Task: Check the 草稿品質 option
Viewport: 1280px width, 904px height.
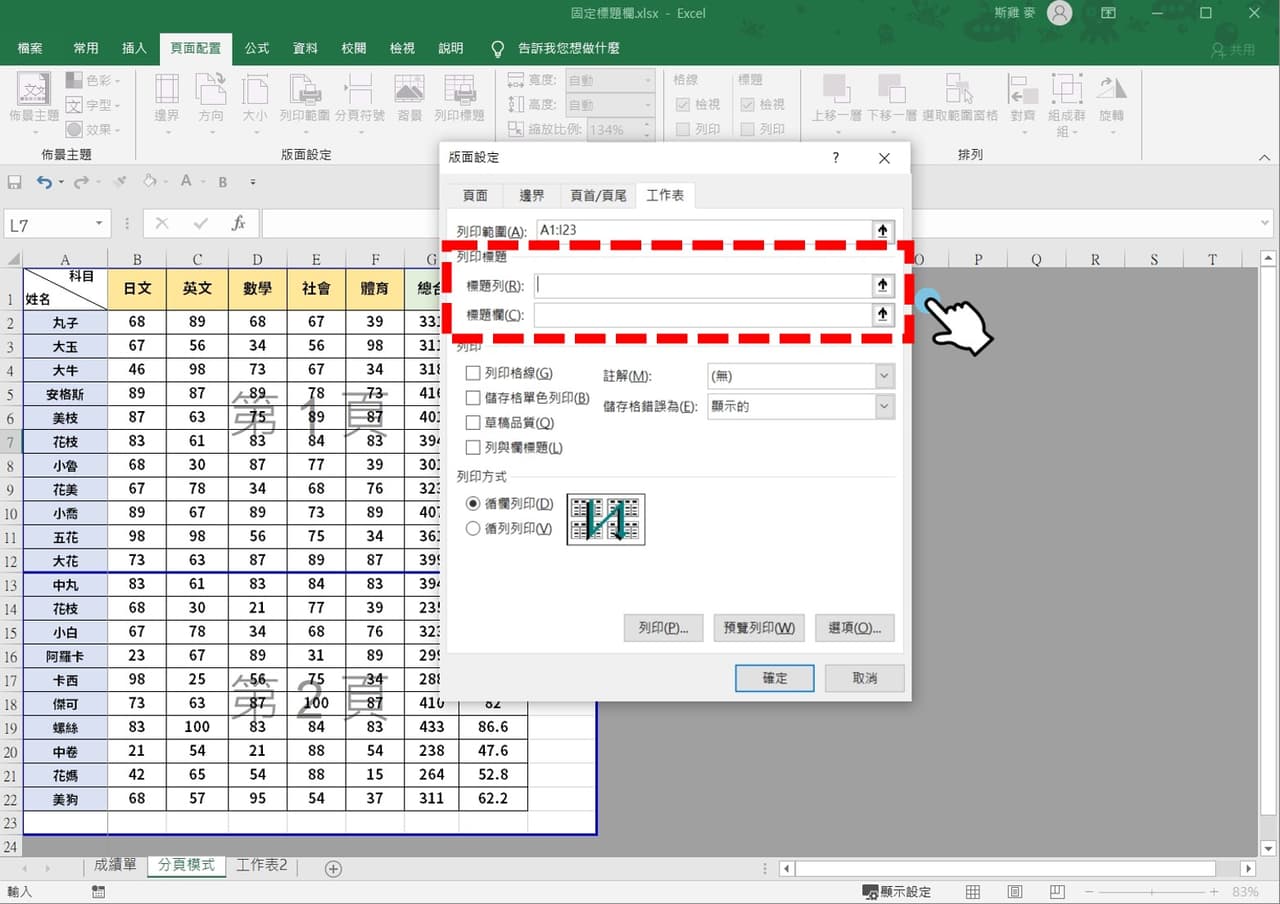Action: pyautogui.click(x=470, y=422)
